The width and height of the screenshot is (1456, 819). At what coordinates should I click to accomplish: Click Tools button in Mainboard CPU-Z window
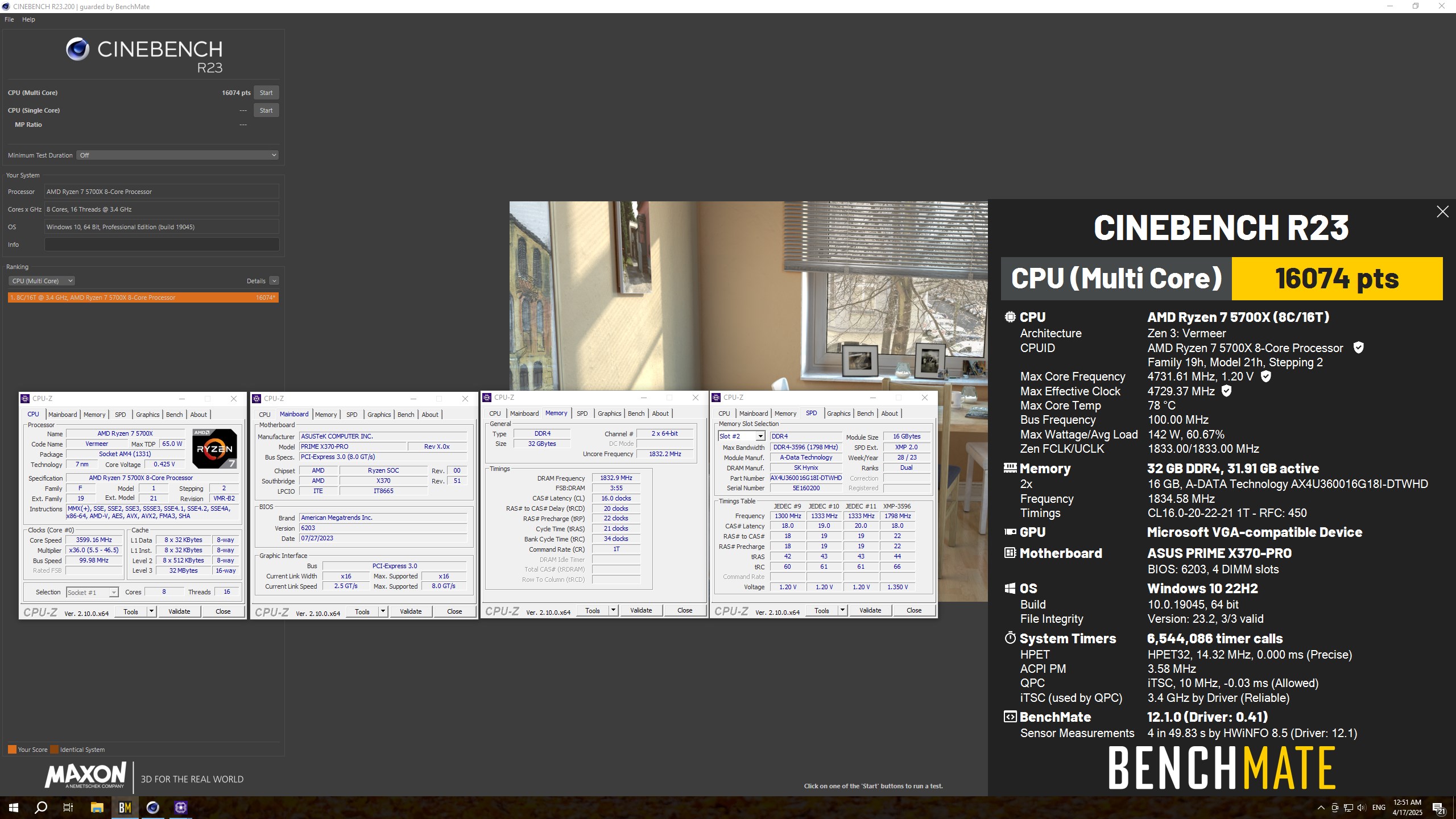tap(362, 611)
